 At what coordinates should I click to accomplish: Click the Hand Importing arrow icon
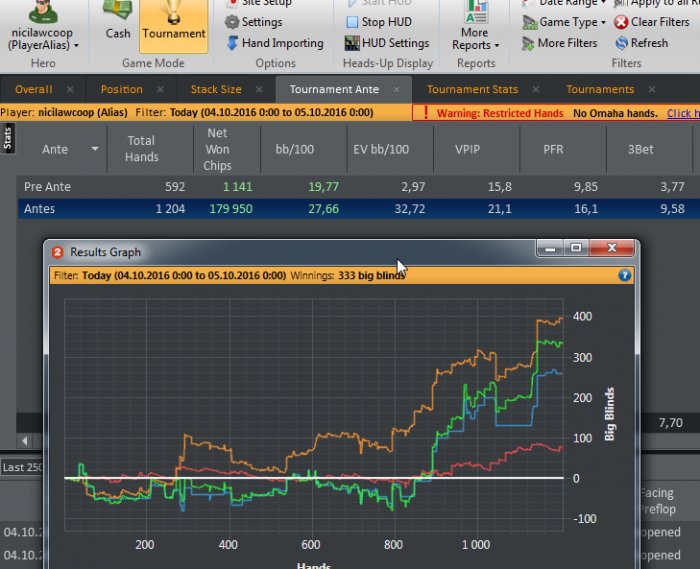tap(232, 43)
